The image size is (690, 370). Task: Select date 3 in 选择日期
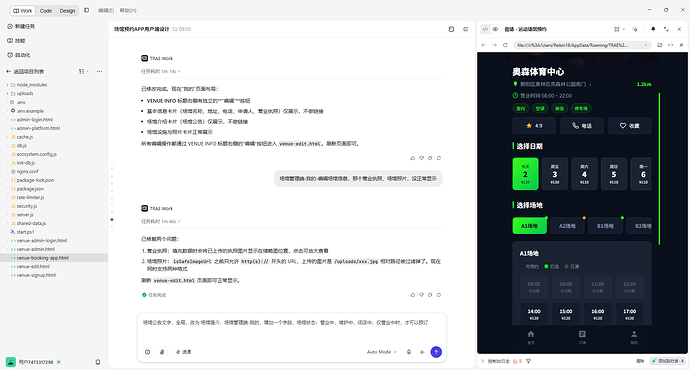554,174
